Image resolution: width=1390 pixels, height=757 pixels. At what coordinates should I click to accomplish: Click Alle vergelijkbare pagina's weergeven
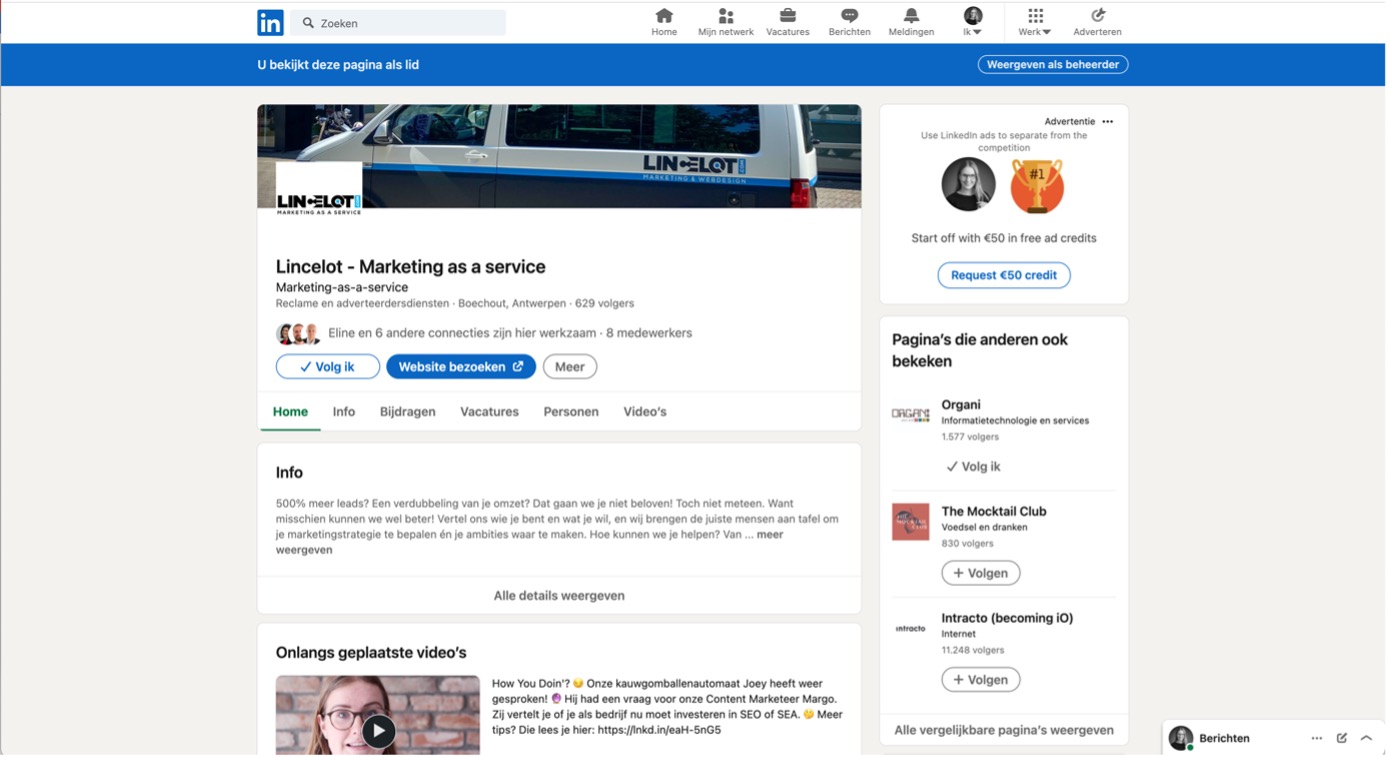click(x=1004, y=730)
